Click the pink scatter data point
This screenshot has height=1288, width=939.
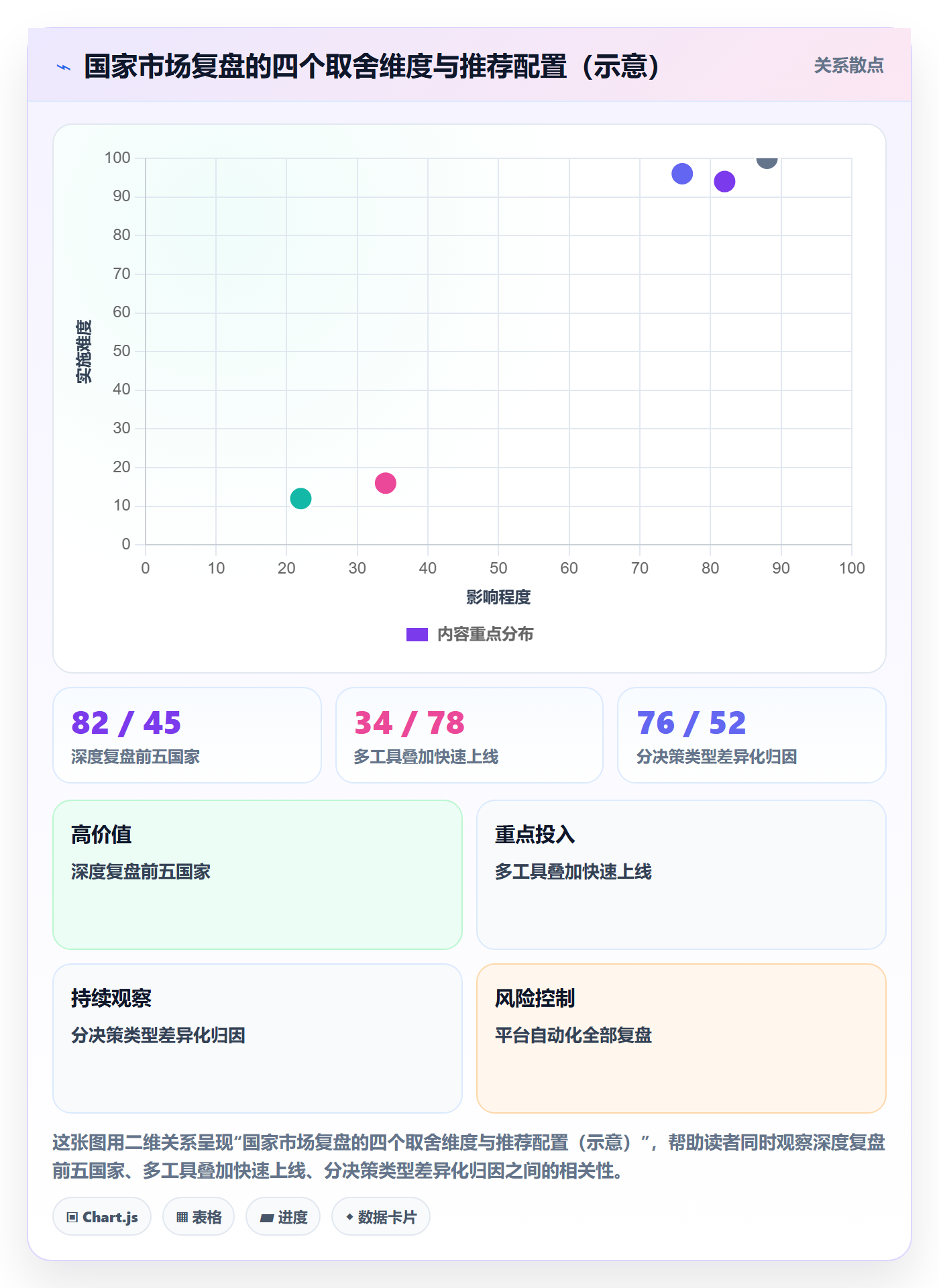tap(385, 483)
